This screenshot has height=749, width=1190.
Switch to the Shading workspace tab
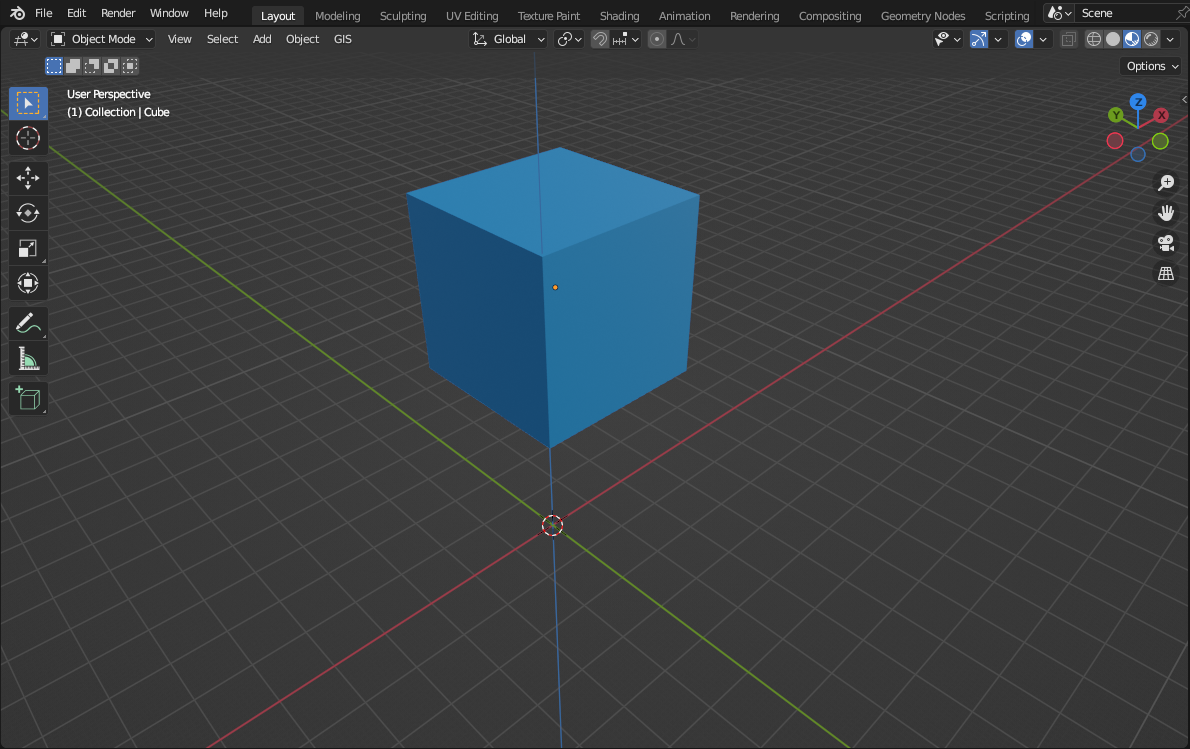619,15
